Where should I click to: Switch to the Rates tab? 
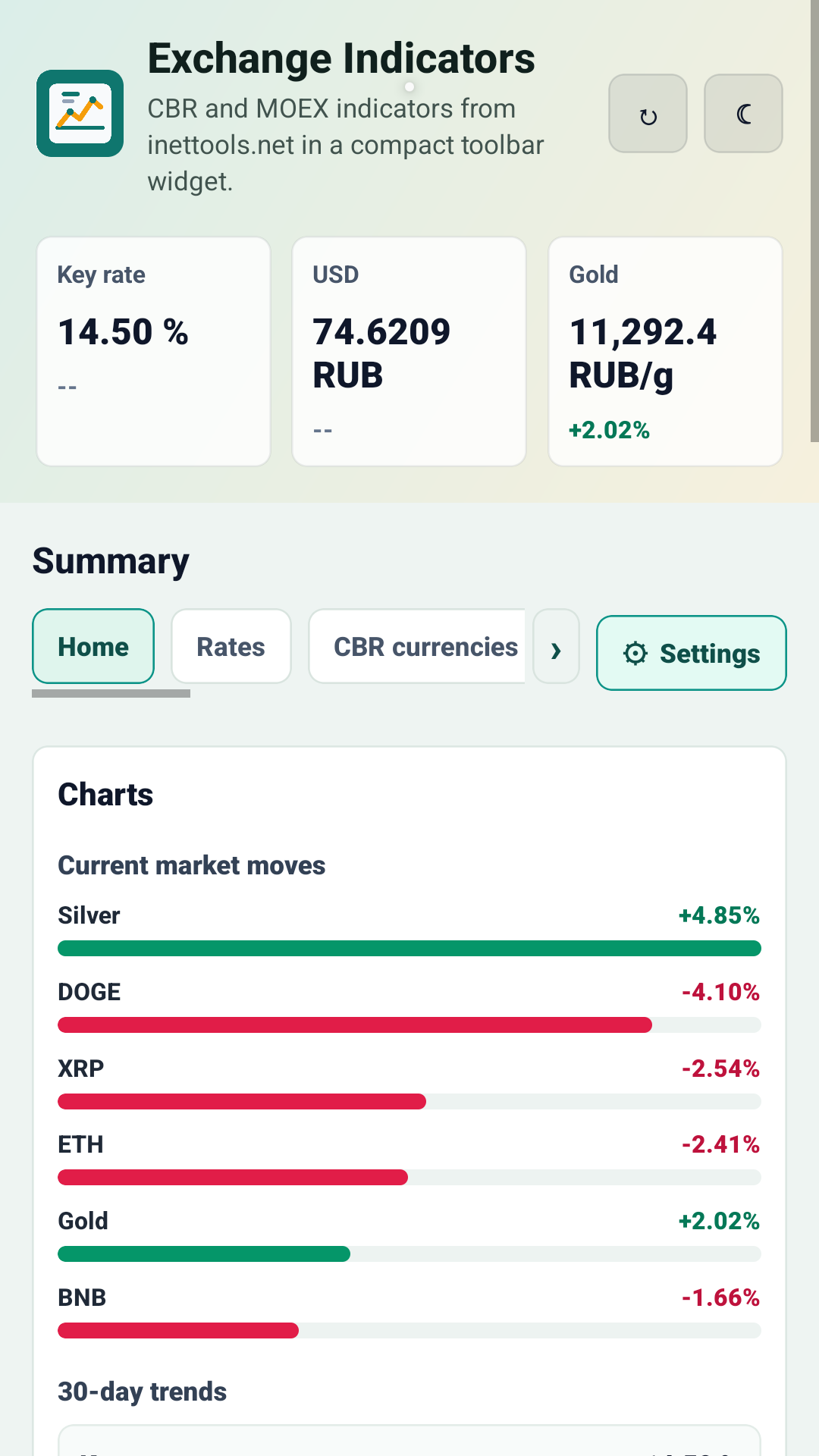click(231, 647)
